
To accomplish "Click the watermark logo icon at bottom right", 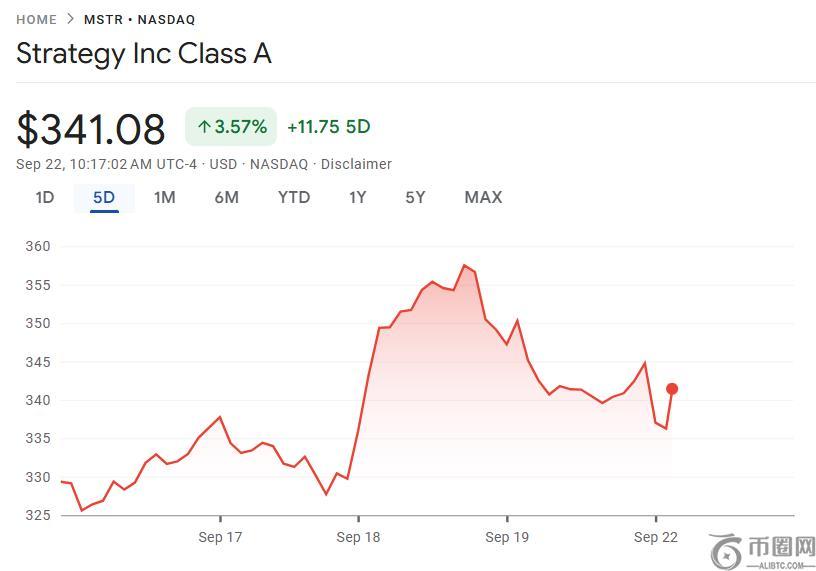I will (727, 549).
